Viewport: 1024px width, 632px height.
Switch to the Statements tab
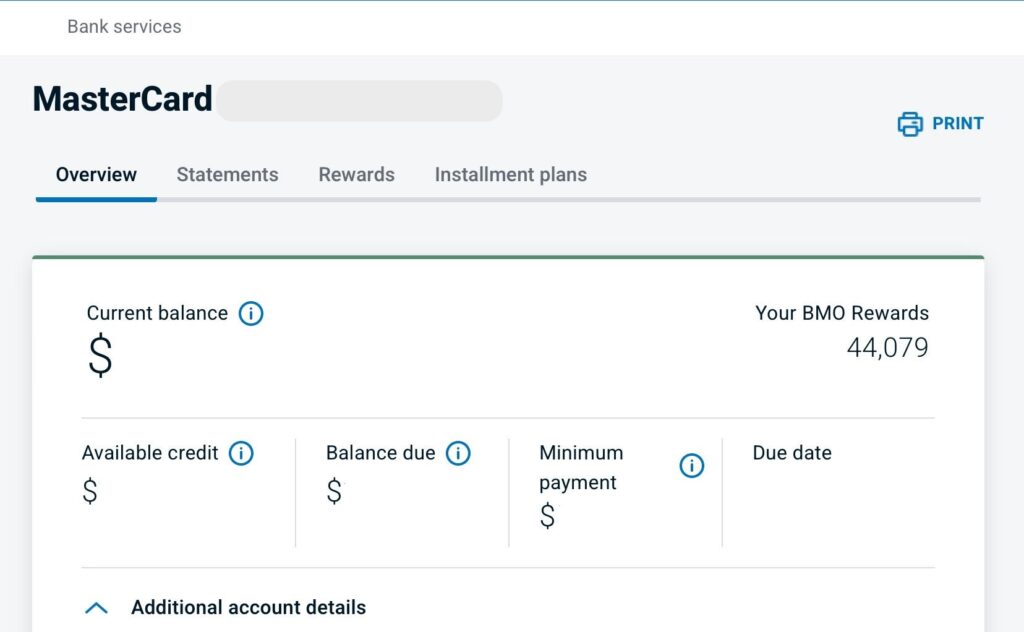coord(227,175)
